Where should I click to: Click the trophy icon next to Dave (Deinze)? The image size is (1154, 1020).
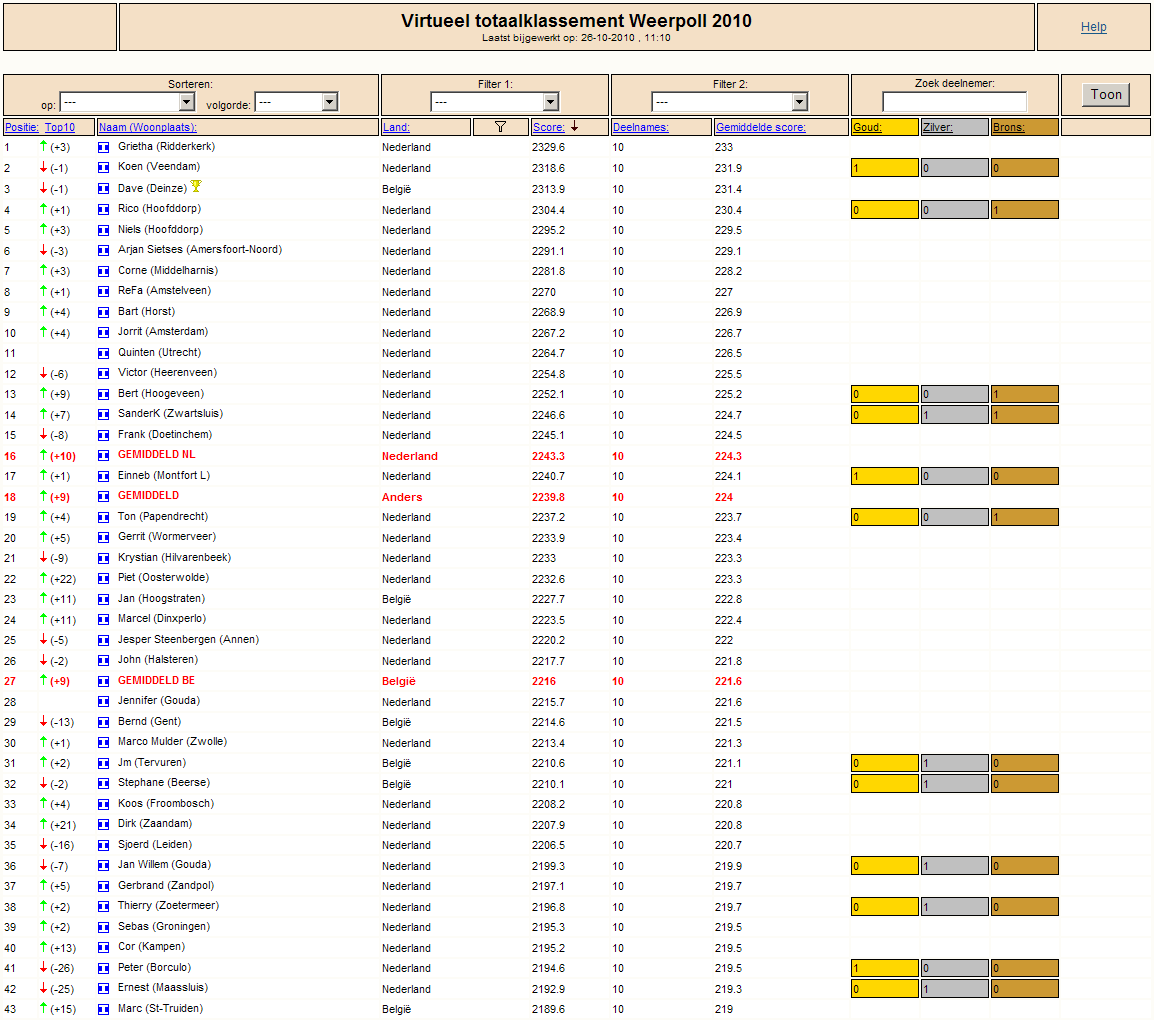coord(196,186)
